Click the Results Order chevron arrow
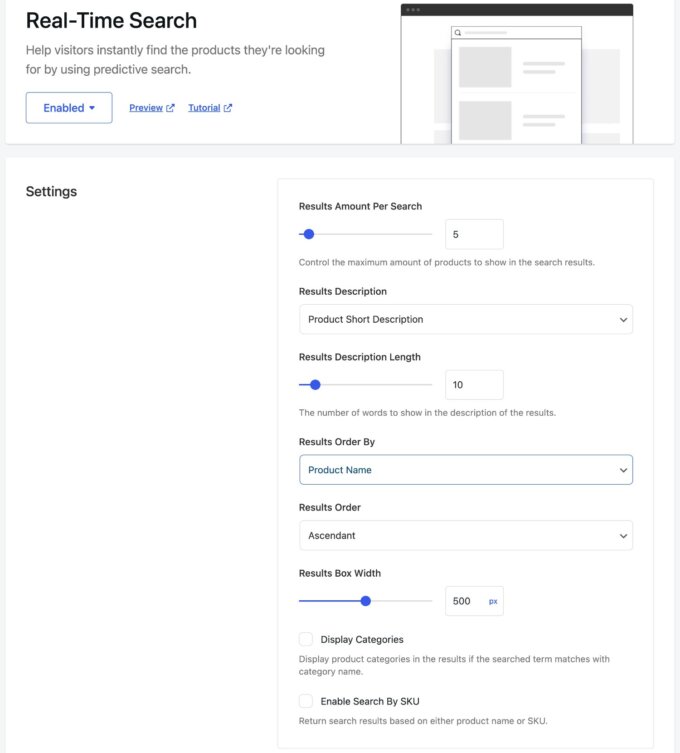 click(x=623, y=535)
